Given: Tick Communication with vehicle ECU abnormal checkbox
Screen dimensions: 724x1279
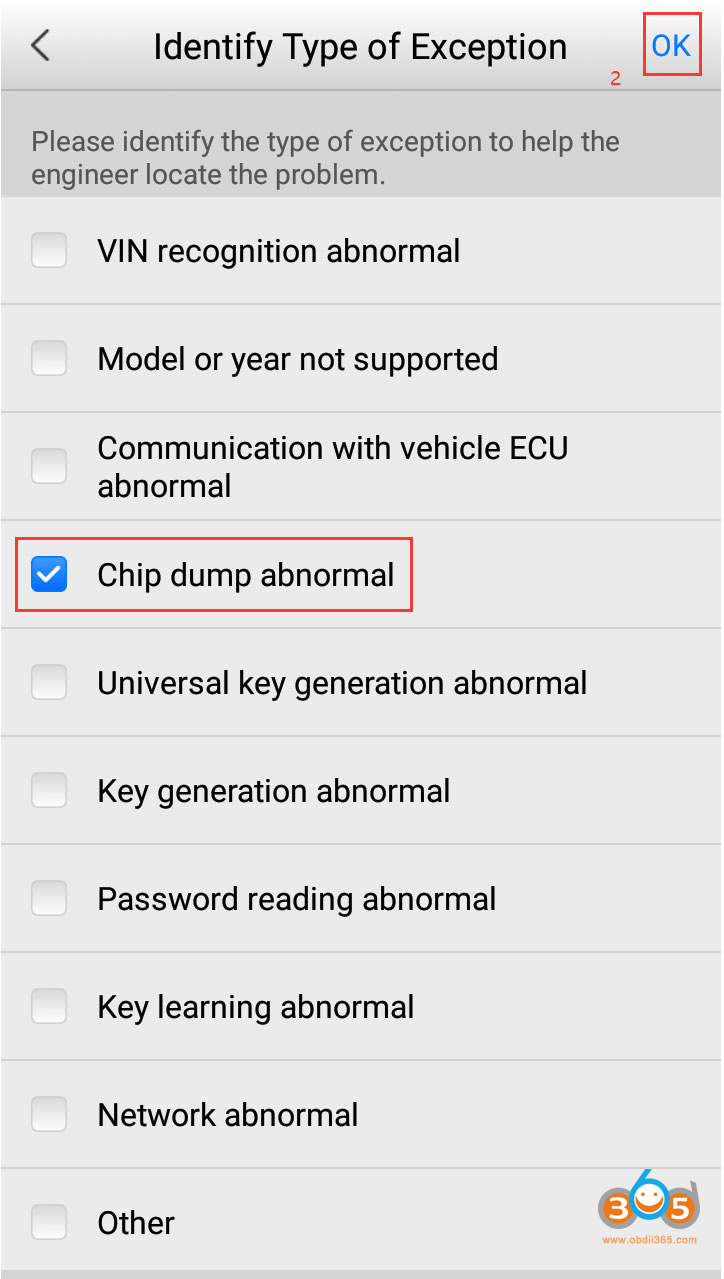Looking at the screenshot, I should point(49,466).
